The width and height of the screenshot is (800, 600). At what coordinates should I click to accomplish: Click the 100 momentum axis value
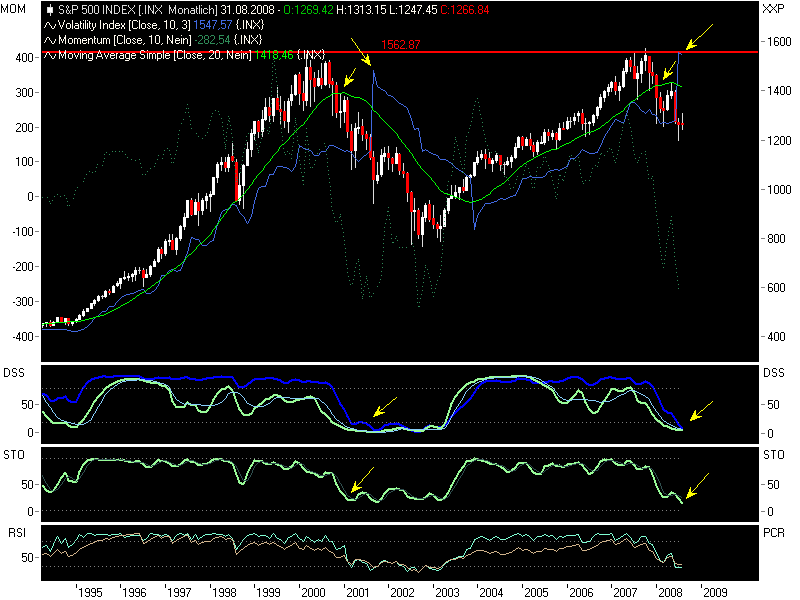point(24,162)
